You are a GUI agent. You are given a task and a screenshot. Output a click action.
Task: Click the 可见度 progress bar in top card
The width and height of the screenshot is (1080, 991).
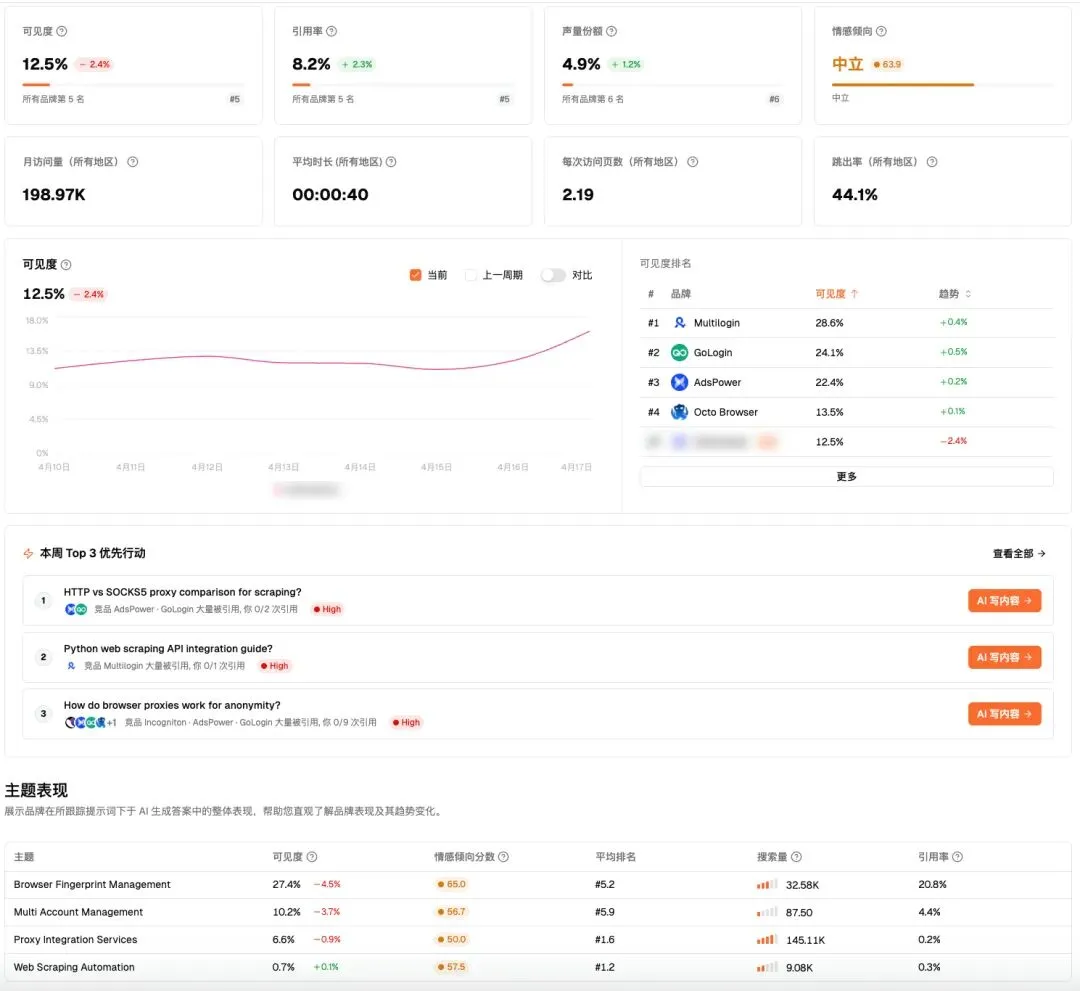tap(133, 85)
